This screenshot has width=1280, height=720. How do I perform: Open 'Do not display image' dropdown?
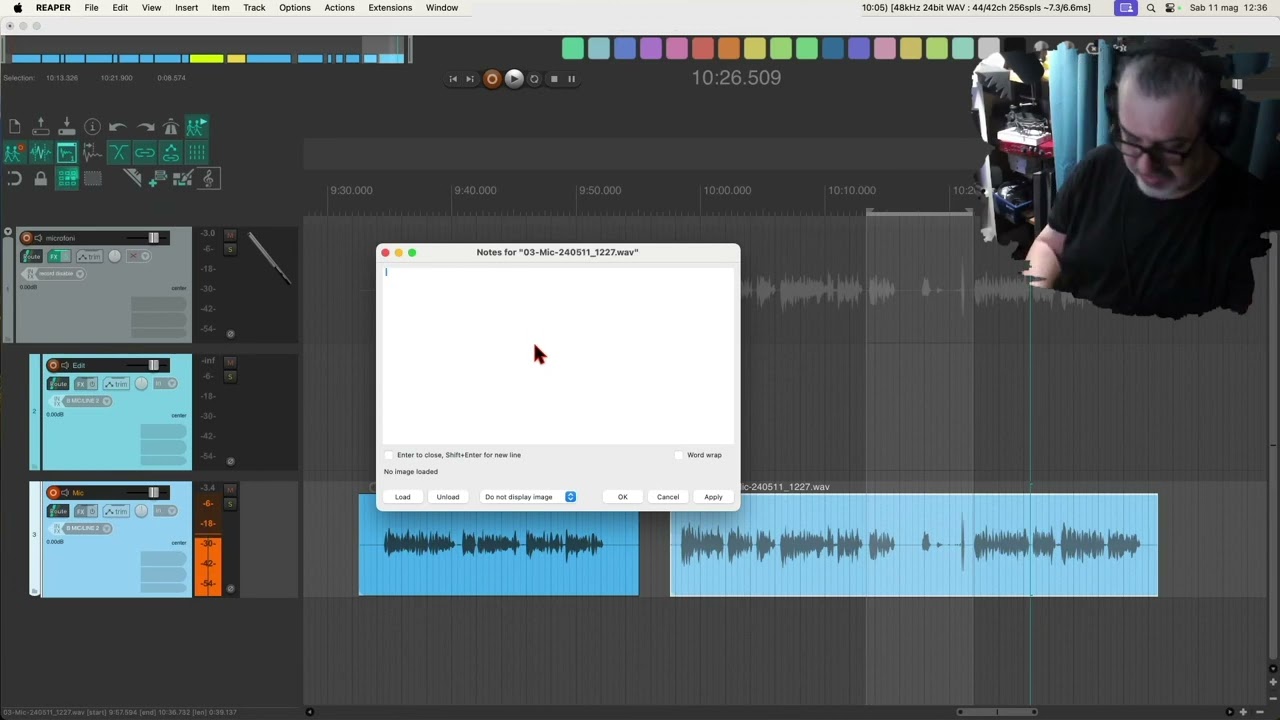click(x=529, y=497)
